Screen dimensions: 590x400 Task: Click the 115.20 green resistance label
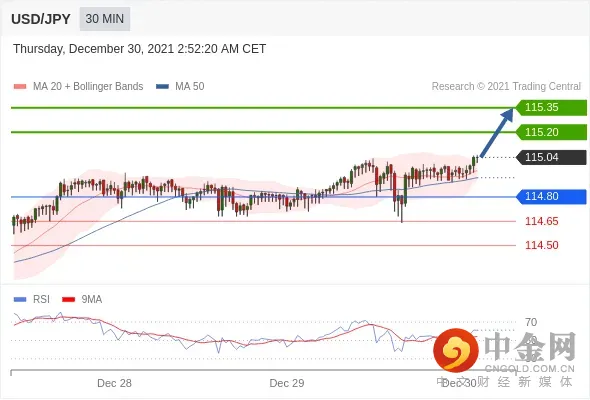(551, 132)
